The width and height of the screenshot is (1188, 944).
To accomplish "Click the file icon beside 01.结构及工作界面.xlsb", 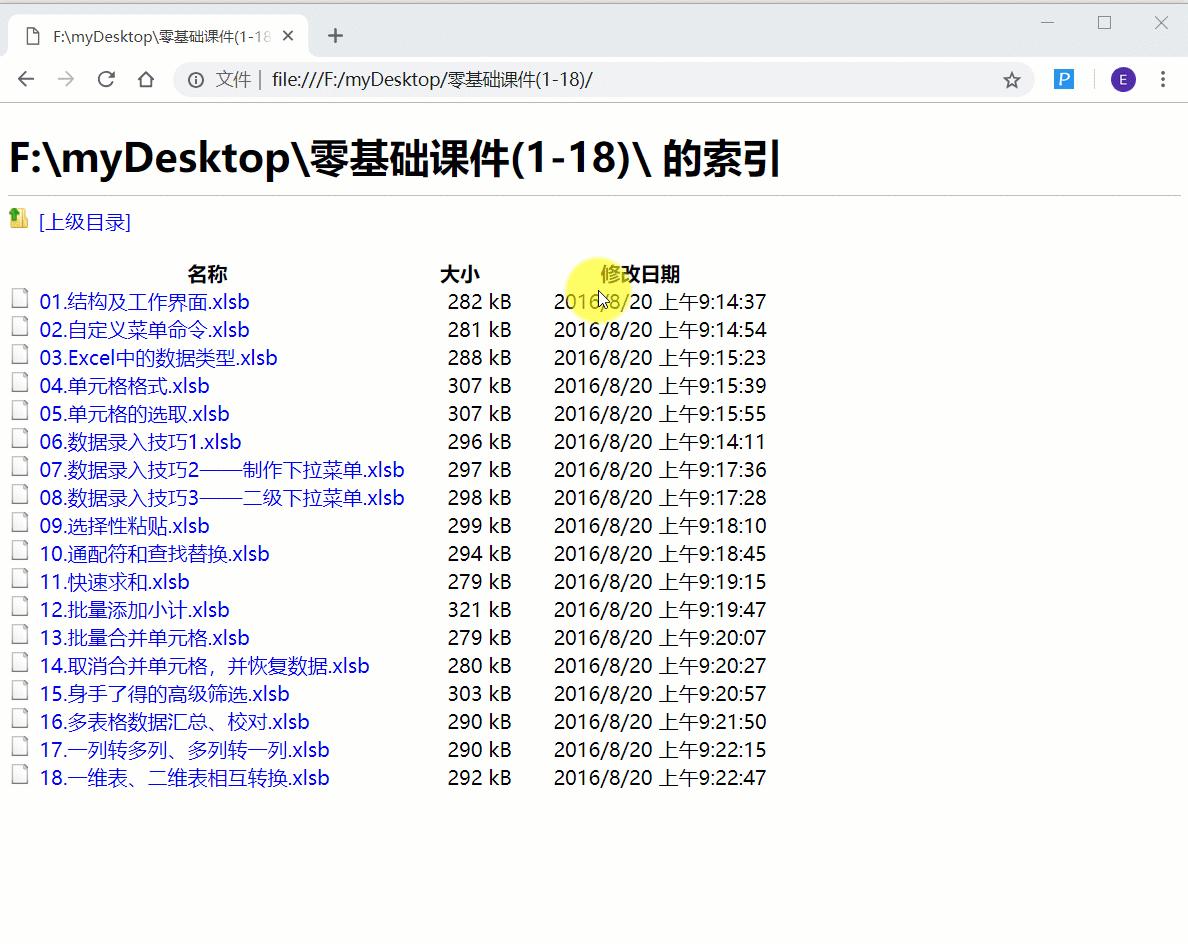I will tap(19, 298).
